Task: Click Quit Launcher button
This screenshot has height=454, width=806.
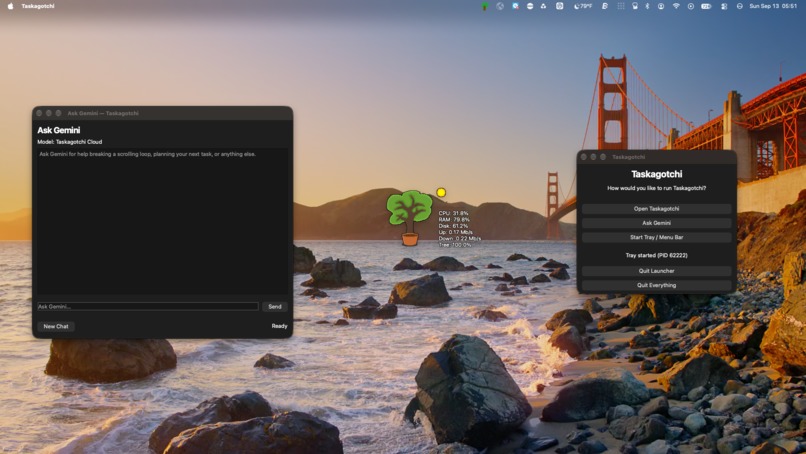Action: pyautogui.click(x=656, y=271)
